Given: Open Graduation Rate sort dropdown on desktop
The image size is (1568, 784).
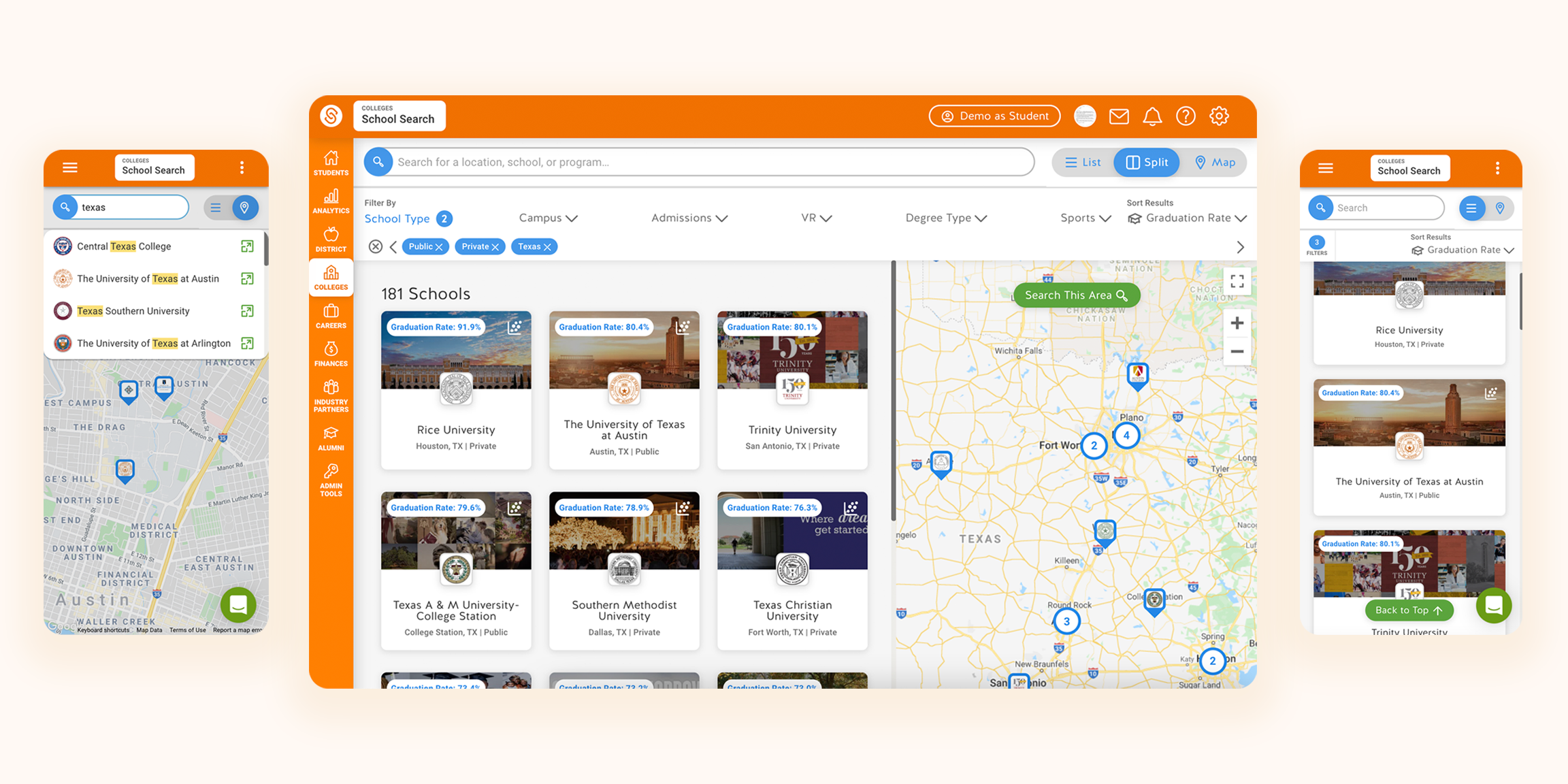Looking at the screenshot, I should (1188, 218).
